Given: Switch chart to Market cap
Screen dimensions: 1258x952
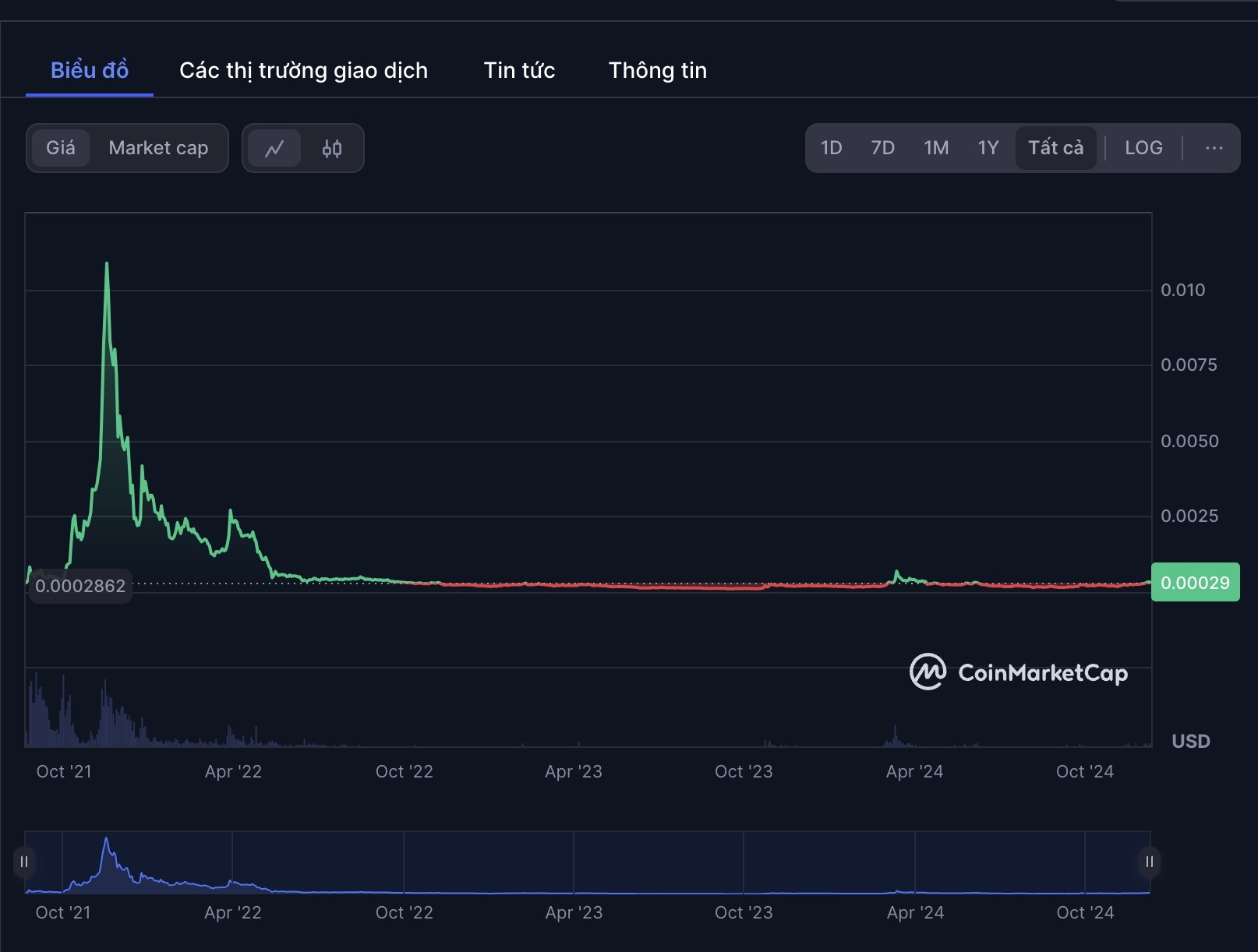Looking at the screenshot, I should point(158,148).
